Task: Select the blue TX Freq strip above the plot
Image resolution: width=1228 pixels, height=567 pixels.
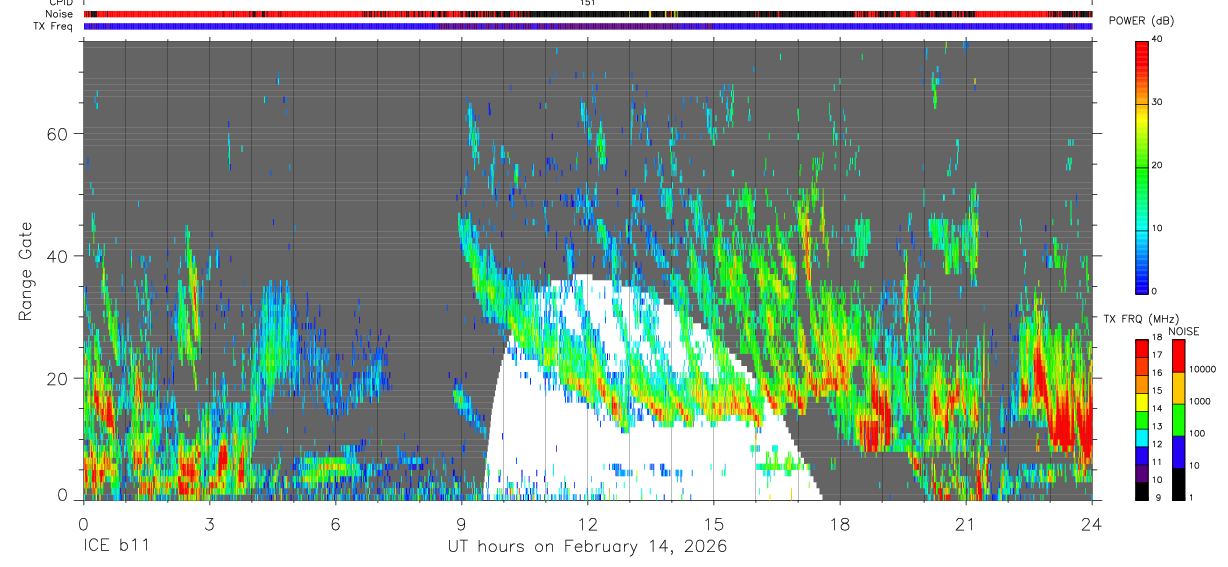Action: pyautogui.click(x=587, y=26)
